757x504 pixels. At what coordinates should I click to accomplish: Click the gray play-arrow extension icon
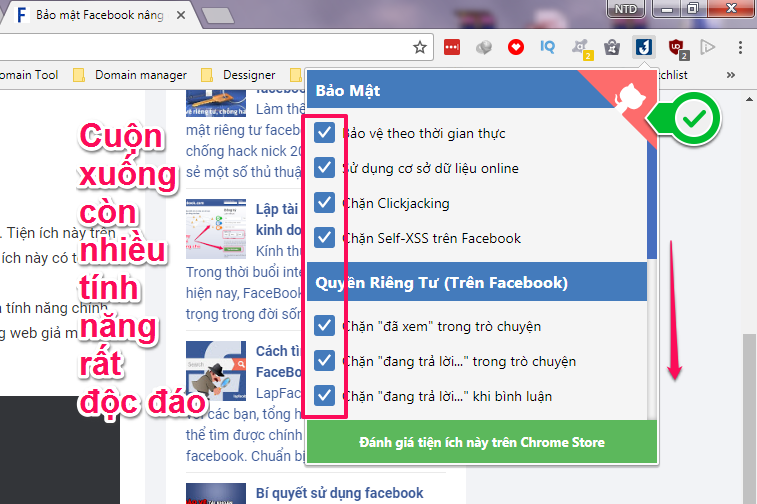tap(708, 47)
